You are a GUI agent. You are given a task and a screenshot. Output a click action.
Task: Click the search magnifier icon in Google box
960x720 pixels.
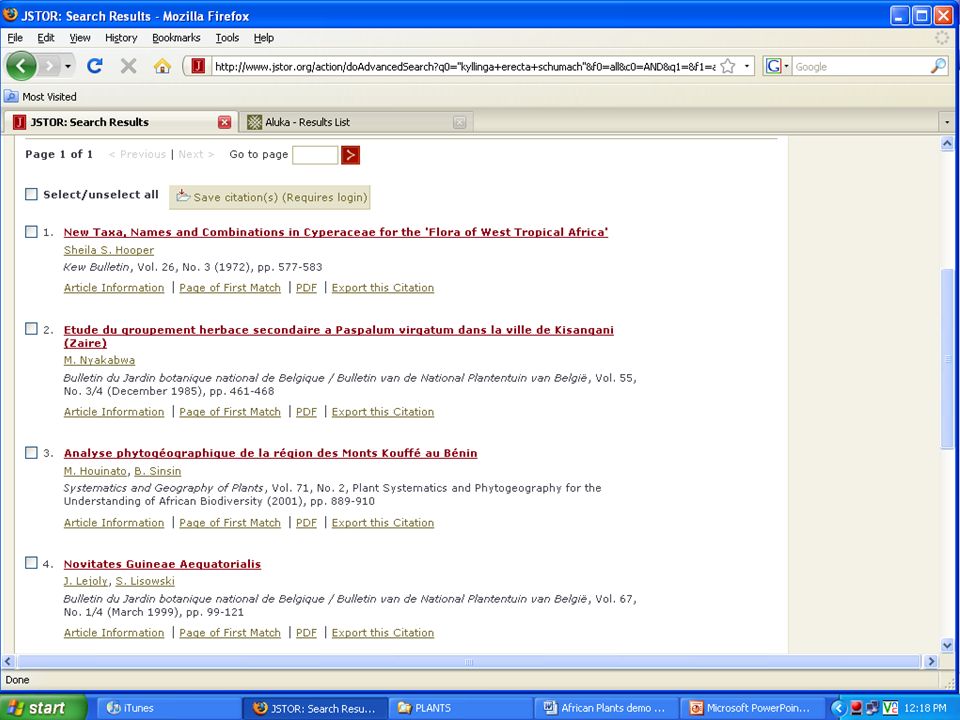click(x=938, y=66)
